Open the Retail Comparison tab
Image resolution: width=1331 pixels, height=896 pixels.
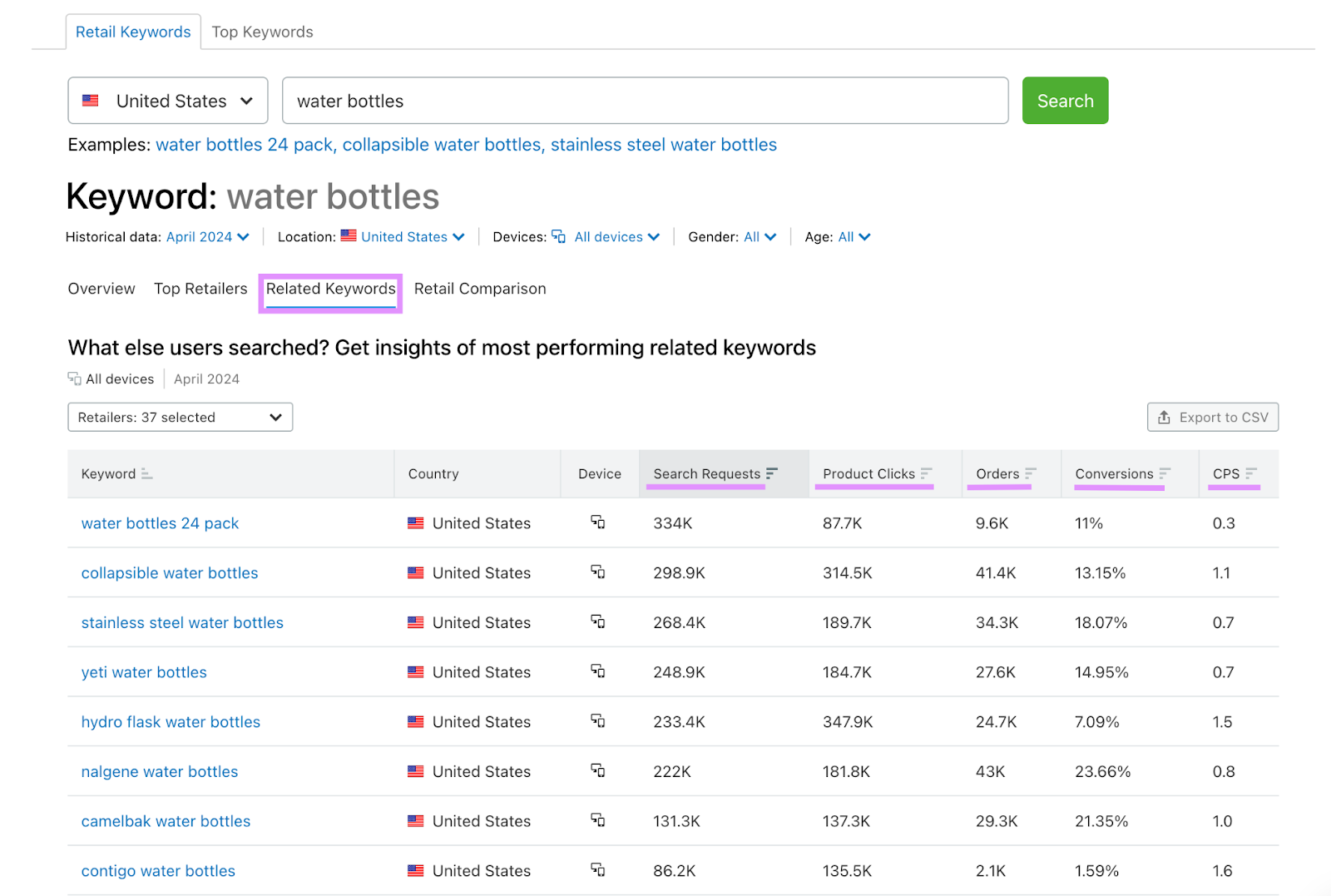480,289
